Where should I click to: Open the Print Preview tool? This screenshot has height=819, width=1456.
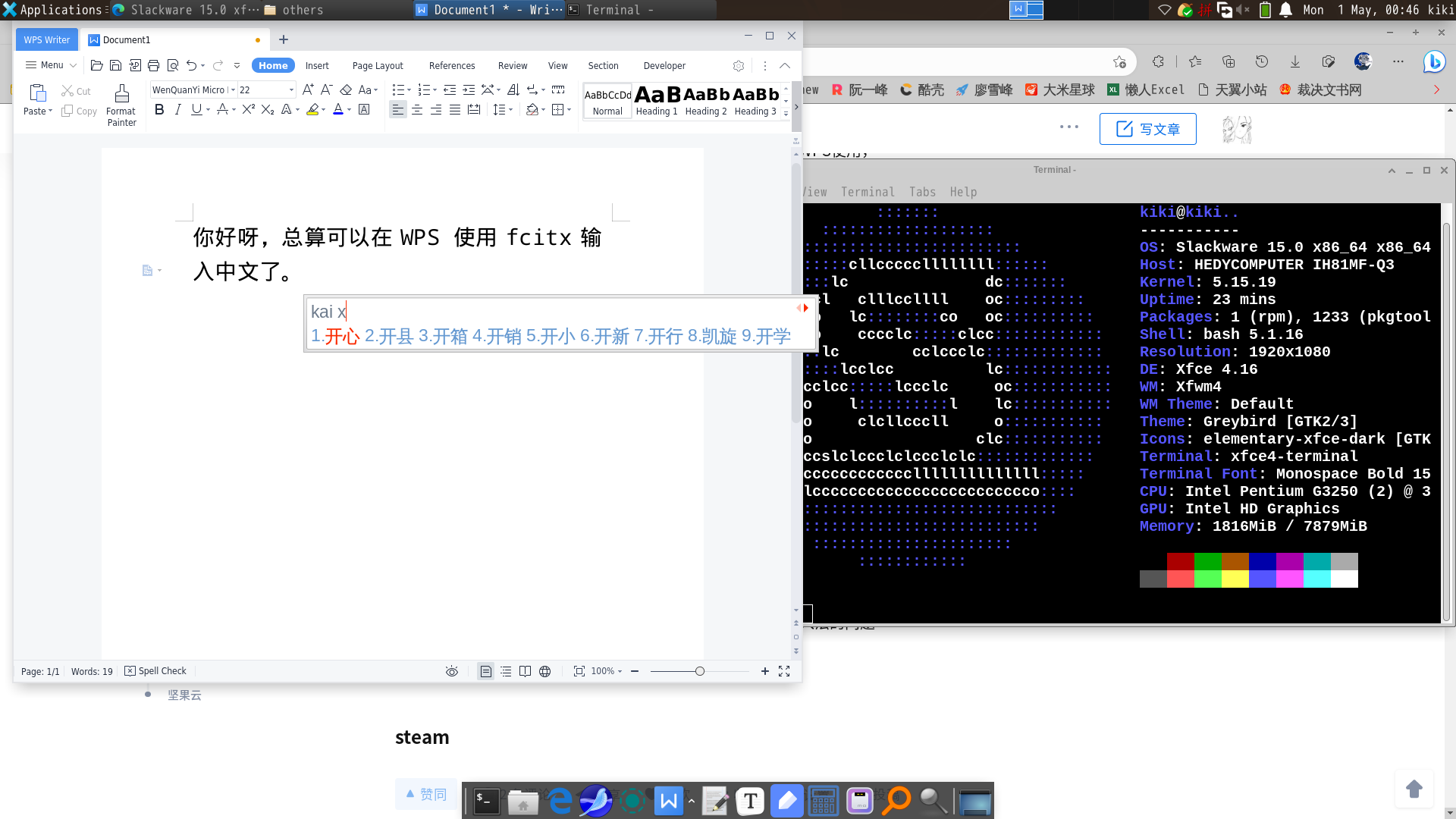tap(173, 65)
